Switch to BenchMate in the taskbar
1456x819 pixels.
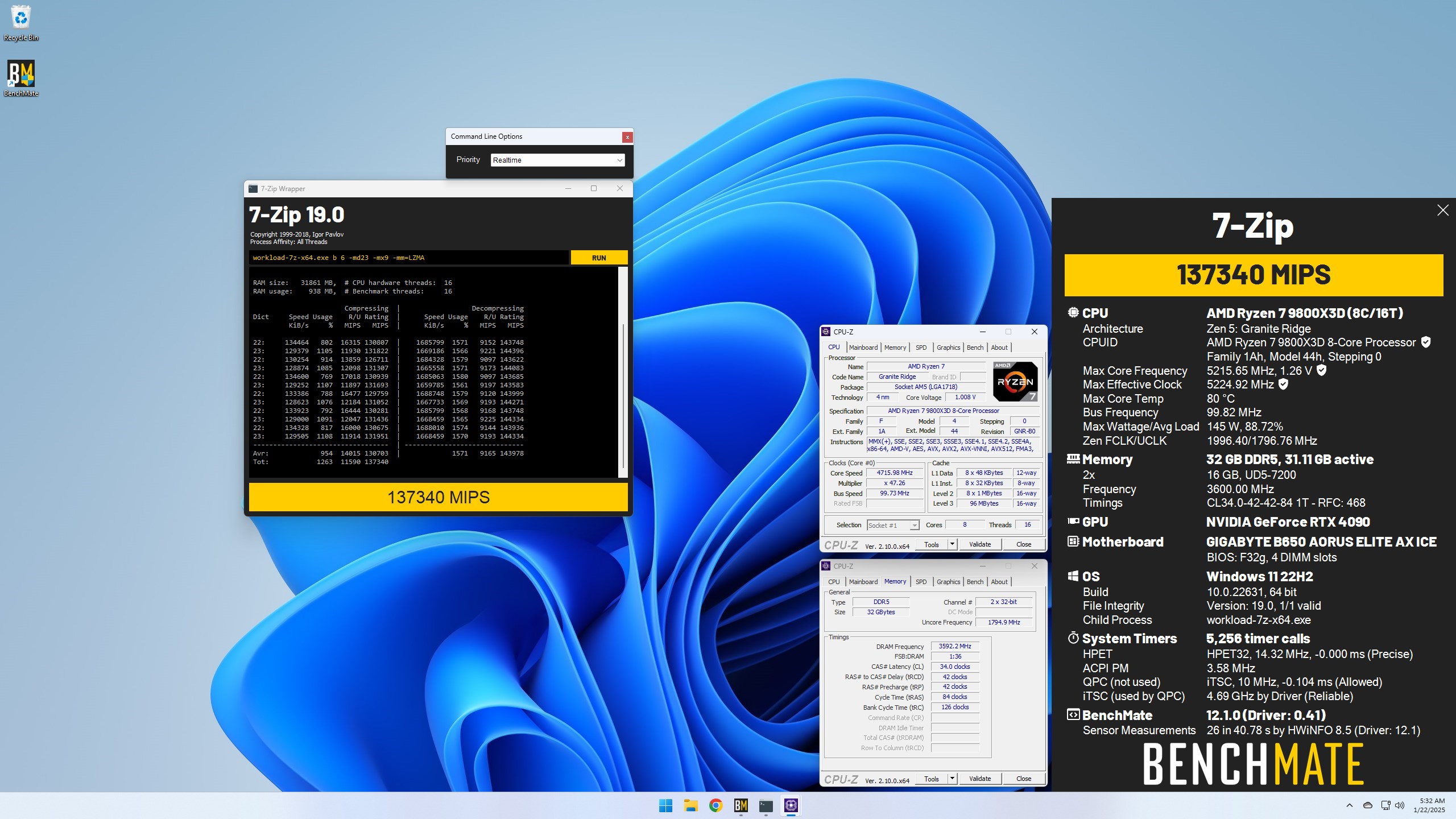click(741, 805)
